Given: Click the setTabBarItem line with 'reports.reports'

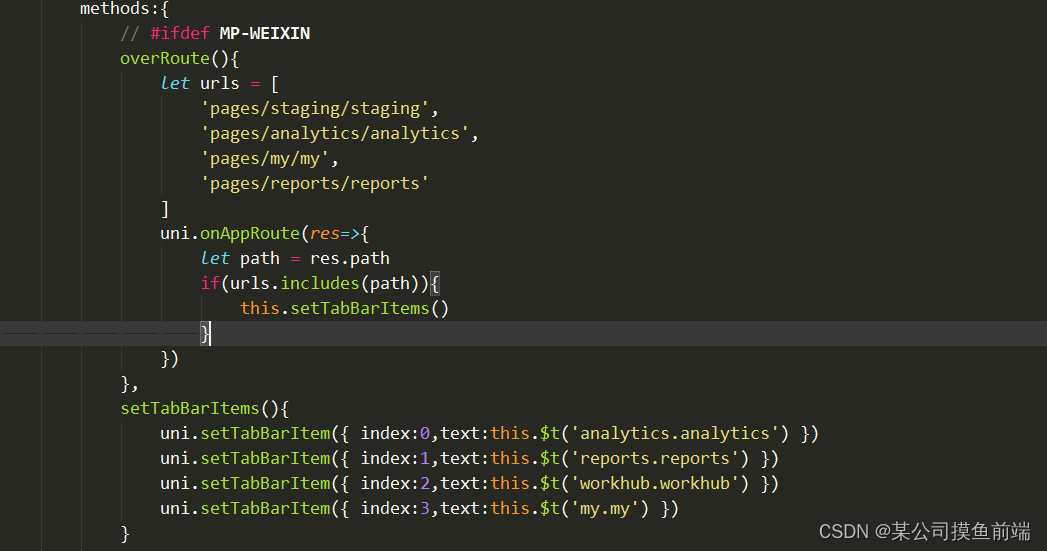Looking at the screenshot, I should pyautogui.click(x=469, y=459).
